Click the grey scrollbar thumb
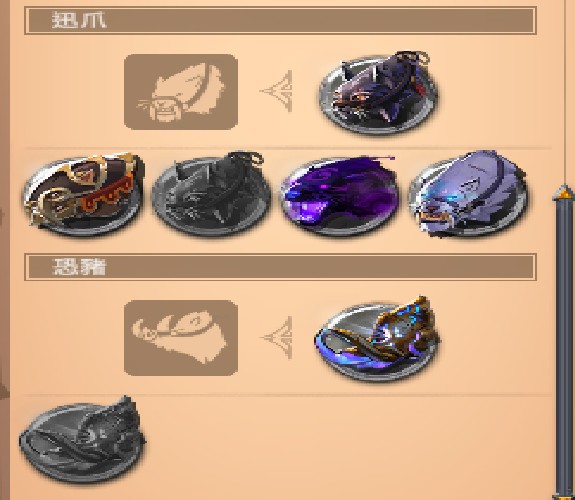 click(x=565, y=345)
